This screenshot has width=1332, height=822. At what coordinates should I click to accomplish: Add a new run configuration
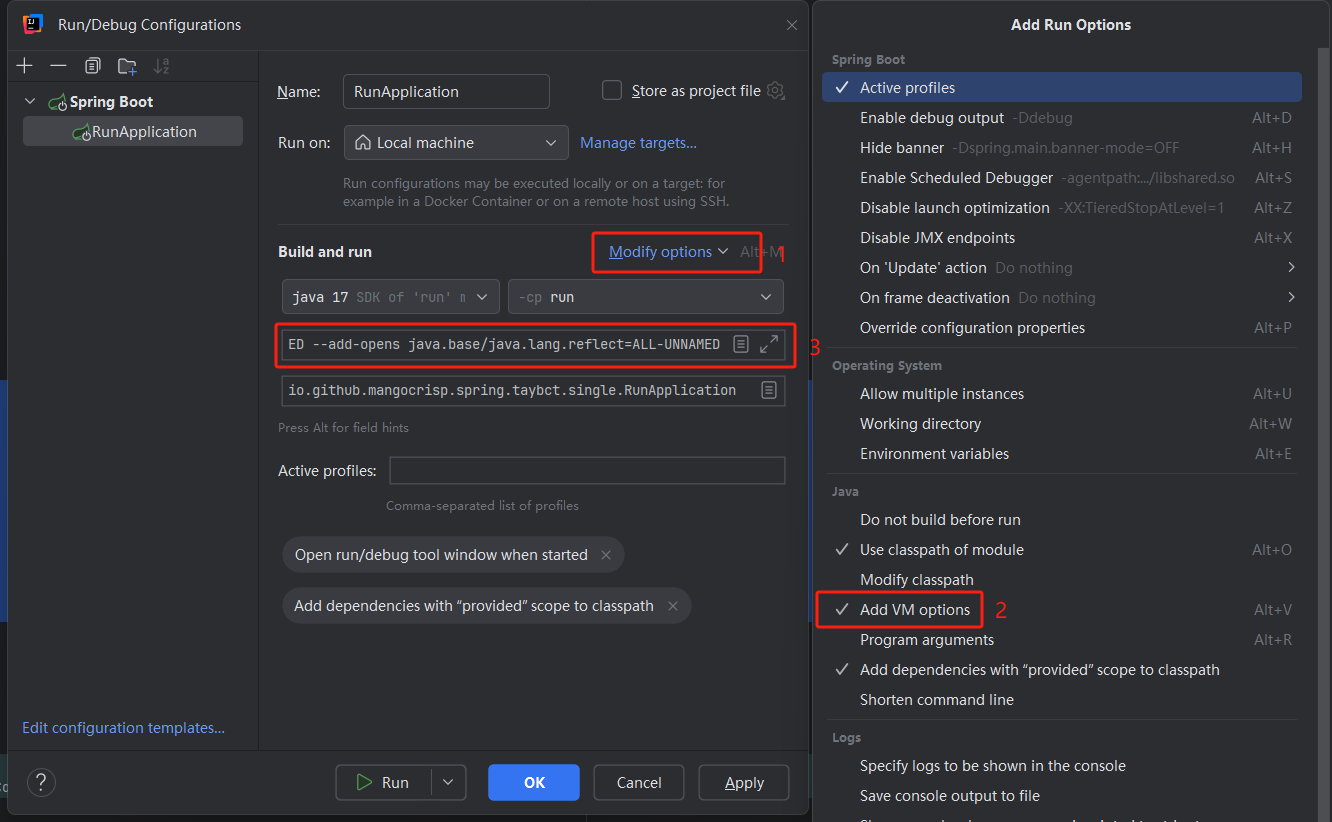(25, 66)
